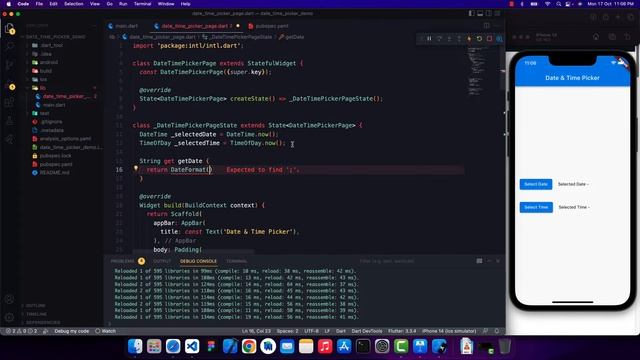The image size is (640, 360).
Task: Open the Source Control view in the activity bar
Action: coord(9,64)
